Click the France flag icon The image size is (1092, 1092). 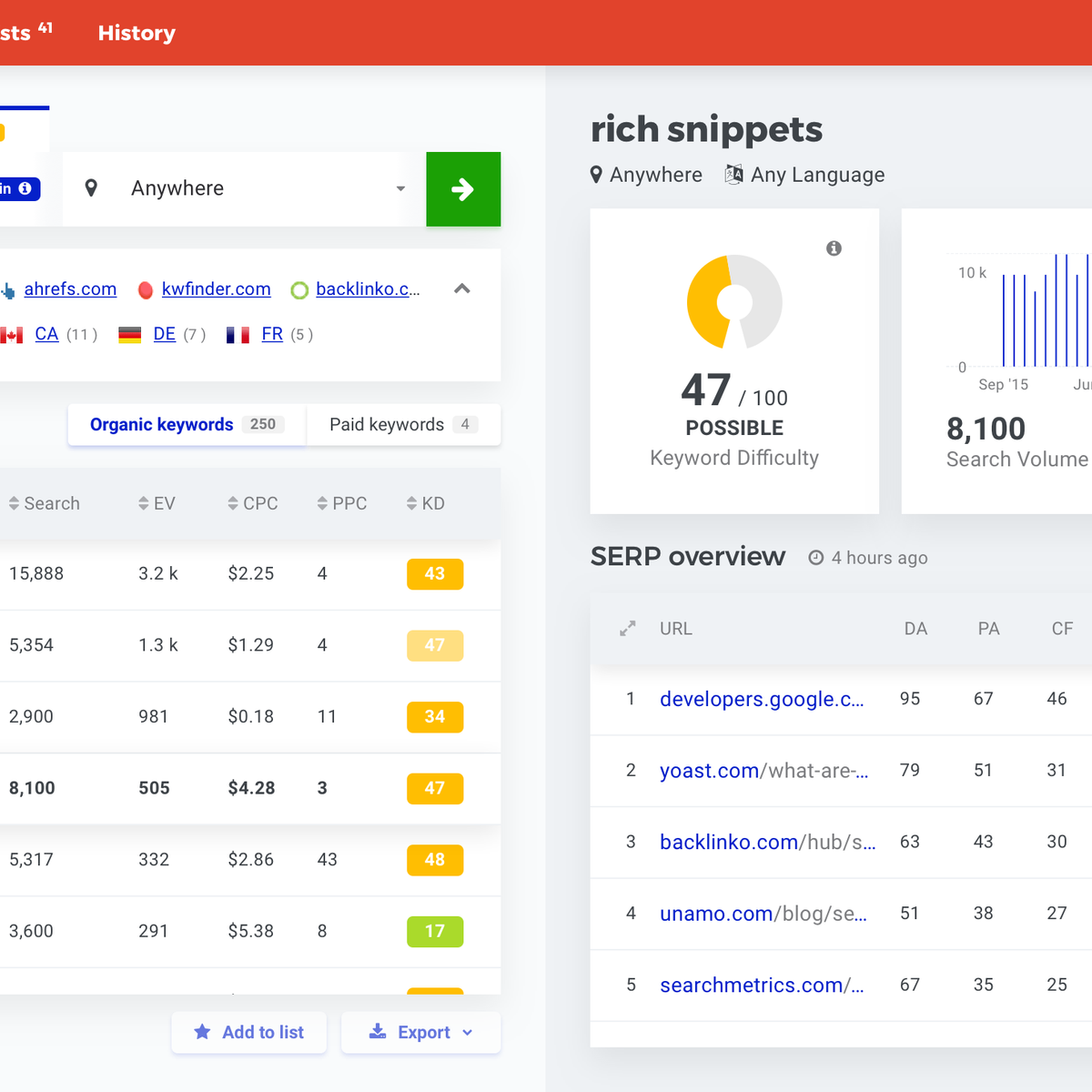coord(238,335)
